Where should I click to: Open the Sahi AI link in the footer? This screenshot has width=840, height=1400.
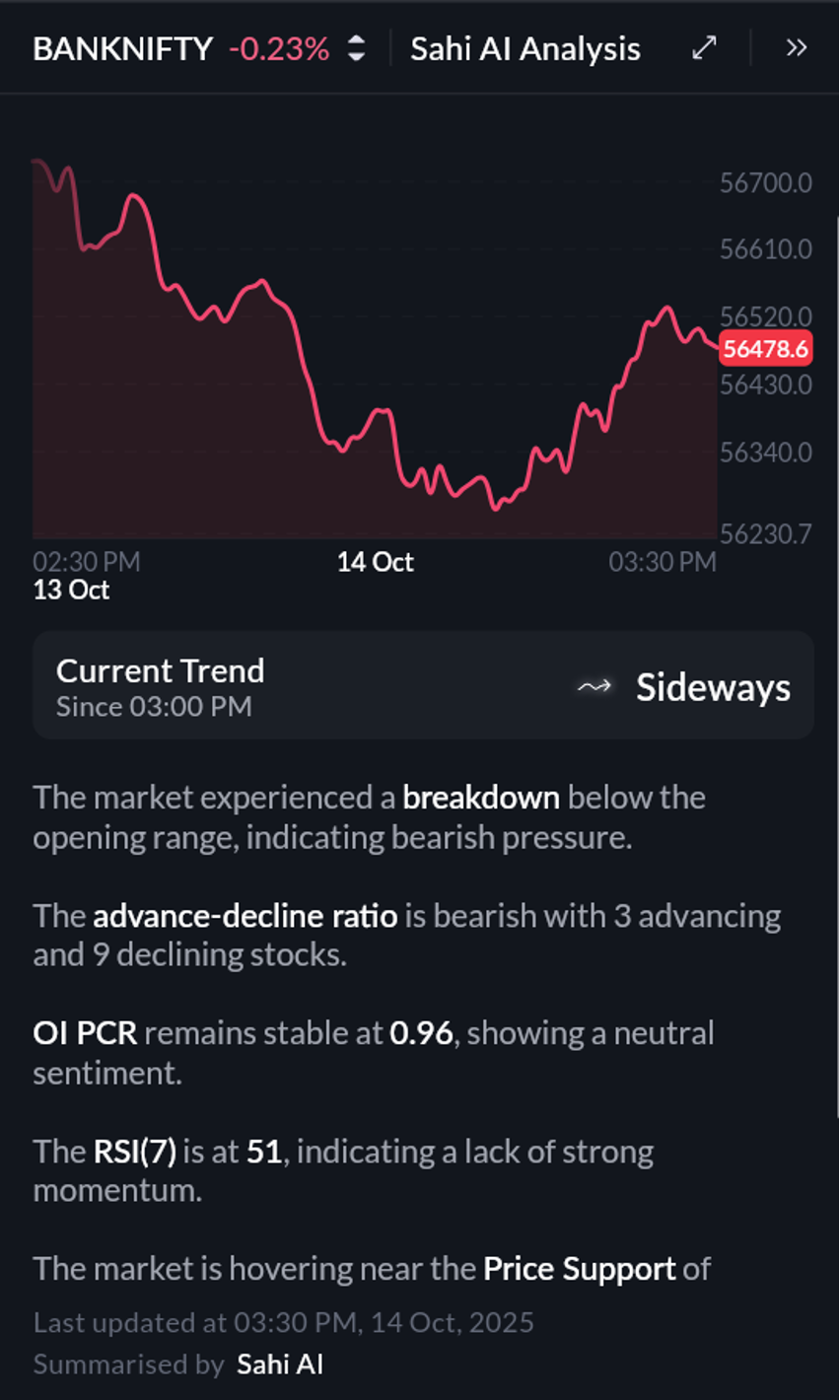280,1365
